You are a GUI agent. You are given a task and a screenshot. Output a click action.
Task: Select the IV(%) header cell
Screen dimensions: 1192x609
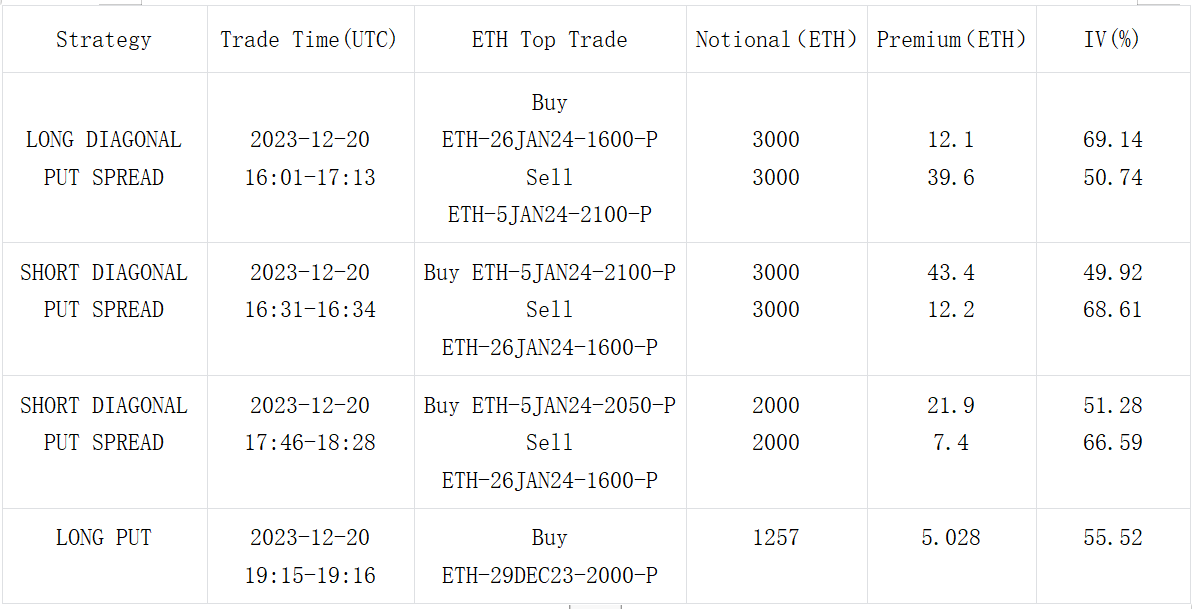pos(1112,40)
